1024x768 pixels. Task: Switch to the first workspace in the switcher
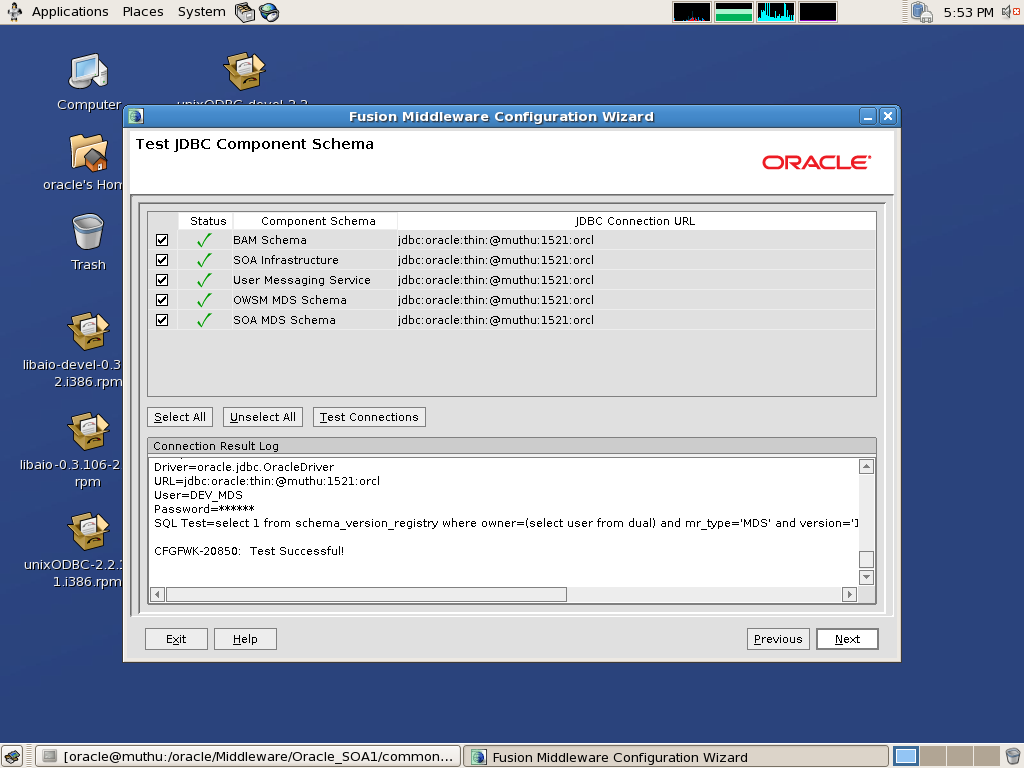906,756
